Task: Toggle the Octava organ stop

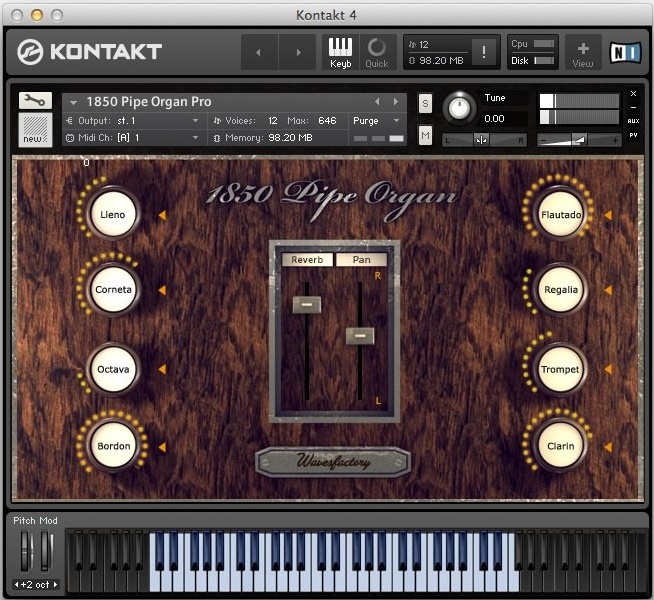Action: 113,369
